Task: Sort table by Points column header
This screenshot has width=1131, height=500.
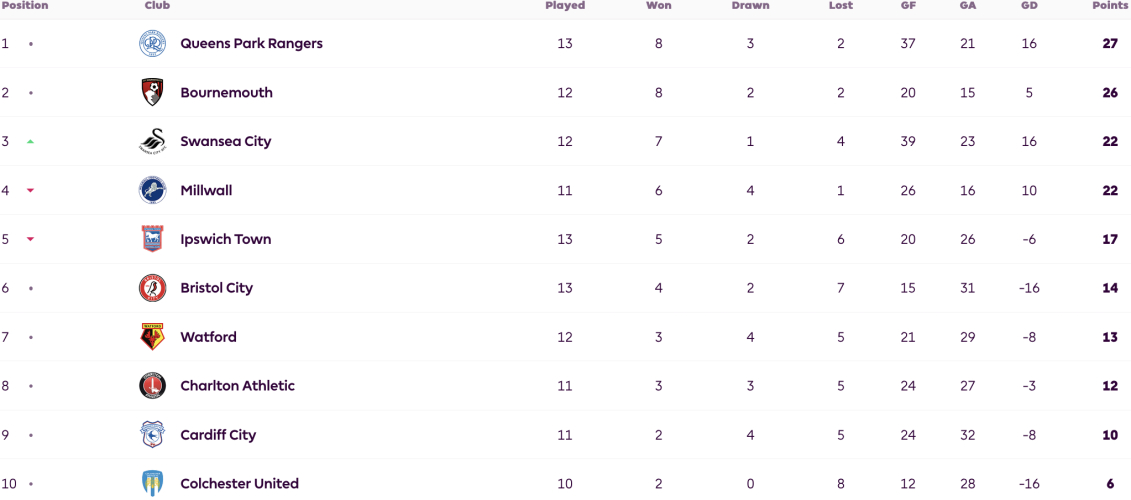Action: (1109, 6)
